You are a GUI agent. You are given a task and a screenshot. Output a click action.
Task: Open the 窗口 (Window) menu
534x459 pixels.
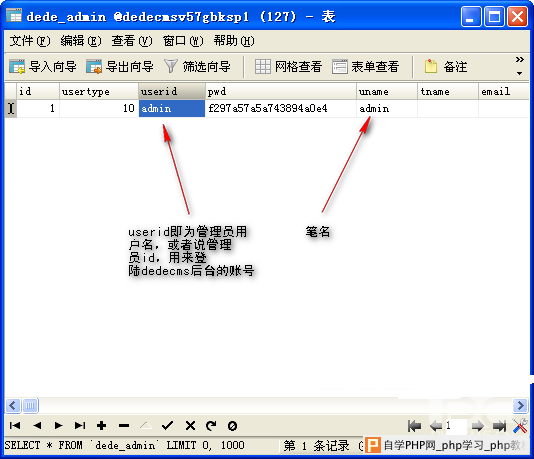click(x=183, y=41)
